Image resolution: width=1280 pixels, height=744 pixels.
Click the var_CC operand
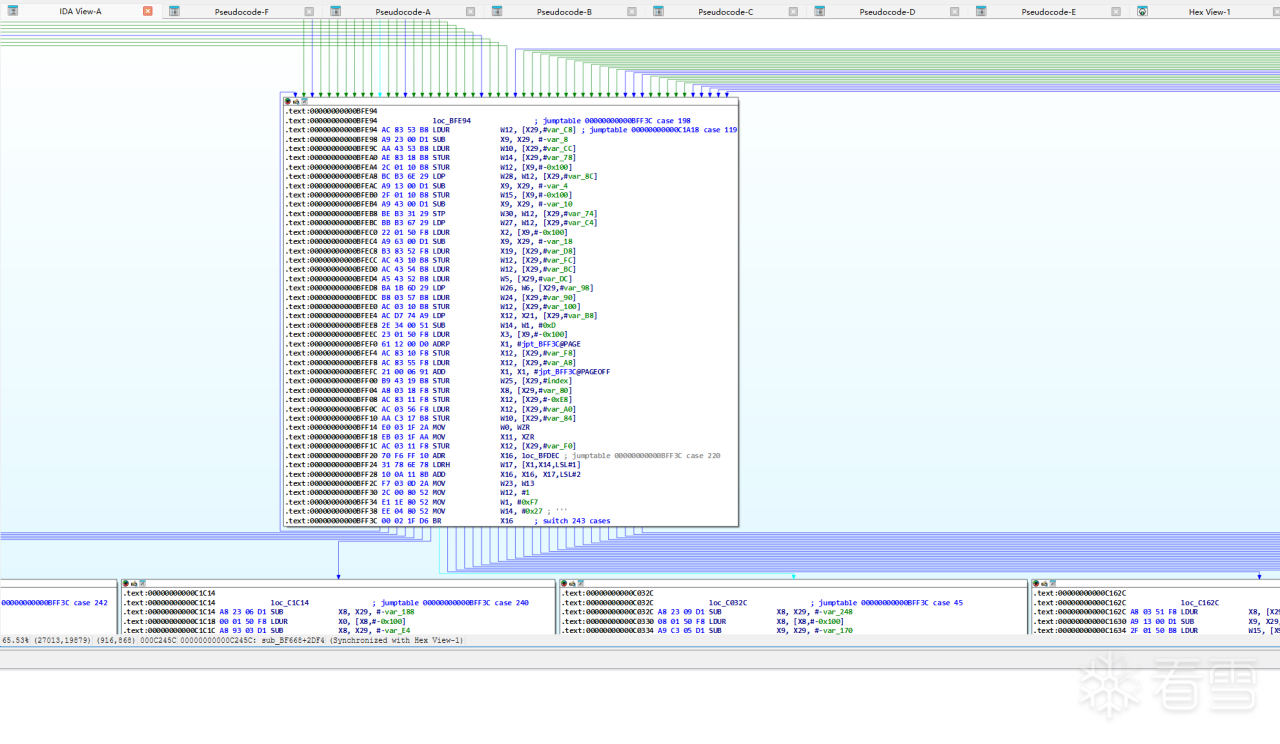click(559, 148)
